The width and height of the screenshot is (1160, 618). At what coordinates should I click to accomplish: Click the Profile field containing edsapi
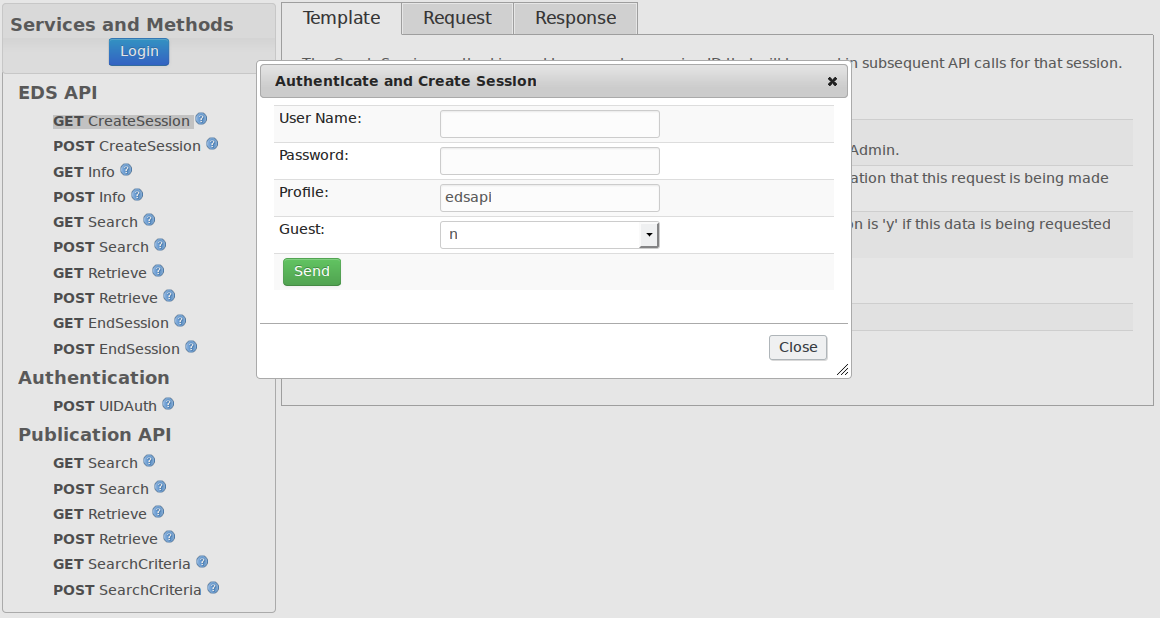(550, 198)
